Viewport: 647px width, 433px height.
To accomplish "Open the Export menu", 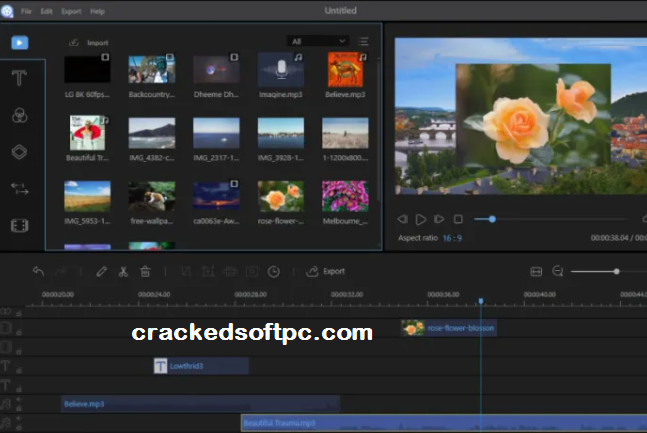I will coord(71,11).
